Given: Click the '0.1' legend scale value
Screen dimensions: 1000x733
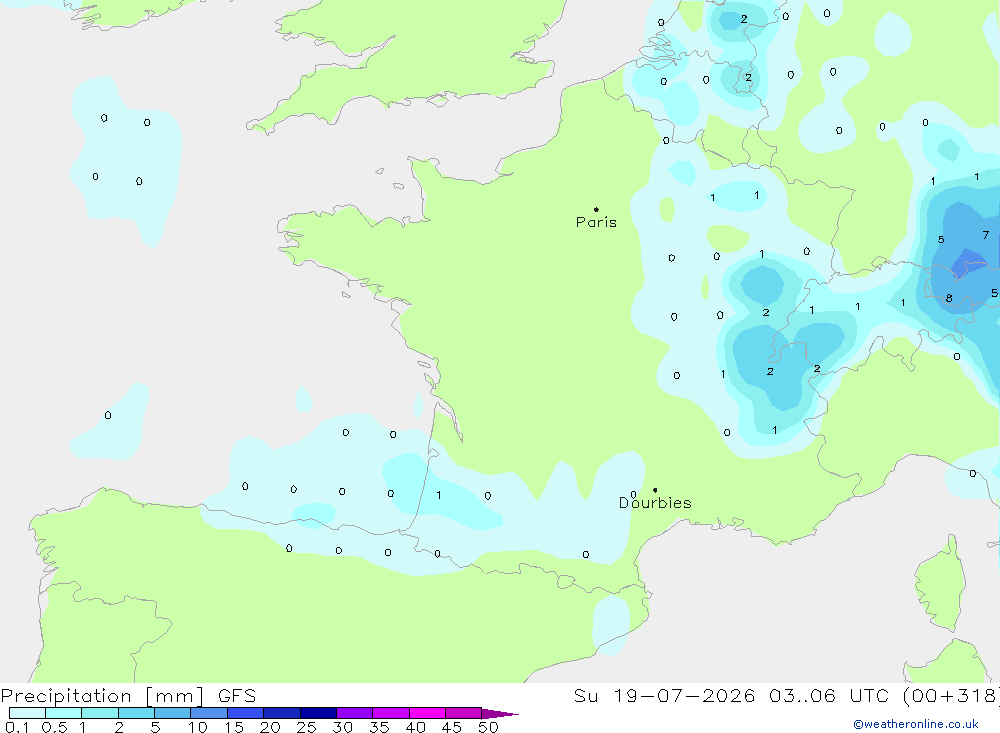Looking at the screenshot, I should pos(17,727).
